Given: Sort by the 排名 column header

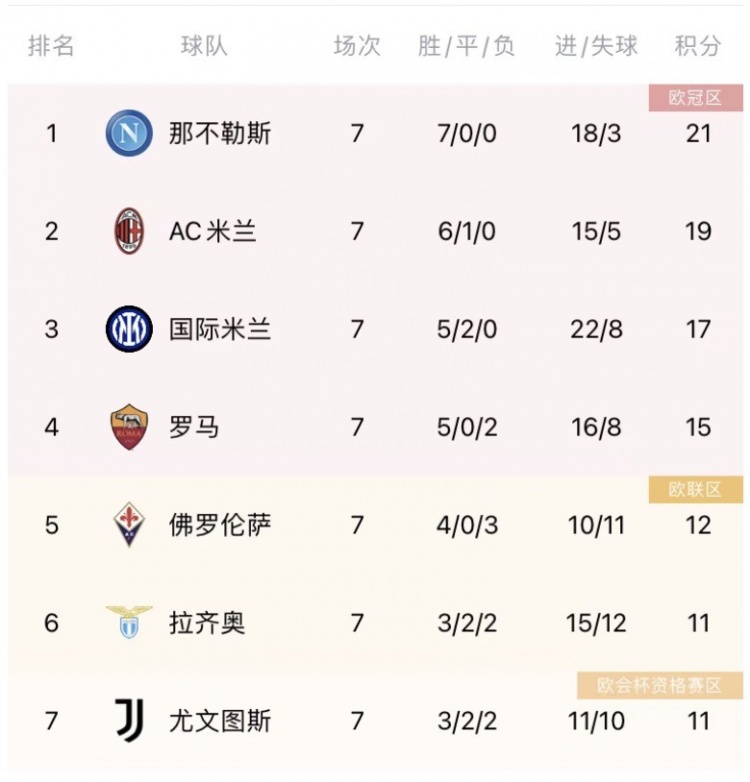Looking at the screenshot, I should pyautogui.click(x=51, y=46).
